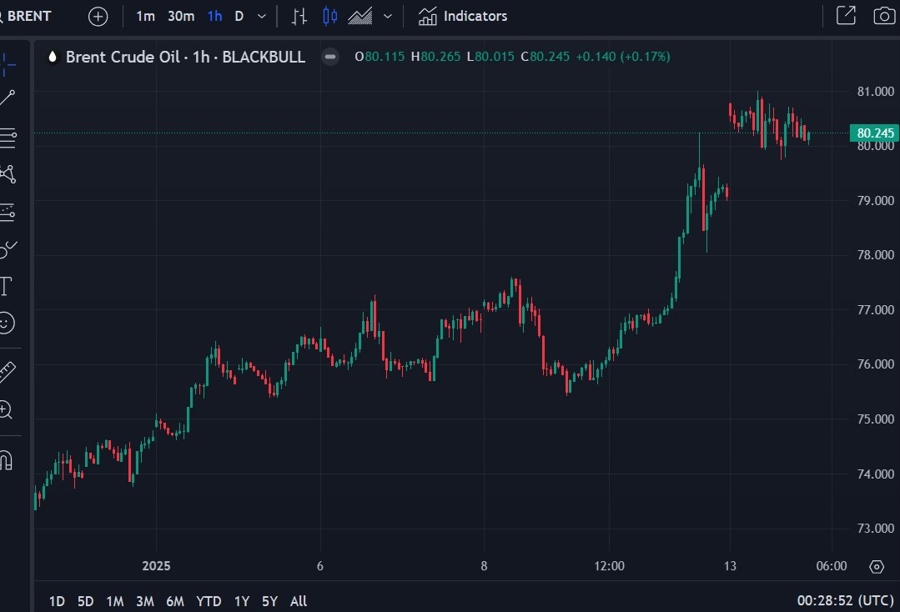The width and height of the screenshot is (900, 612).
Task: Open the forecasting and measurement tools
Action: click(7, 212)
